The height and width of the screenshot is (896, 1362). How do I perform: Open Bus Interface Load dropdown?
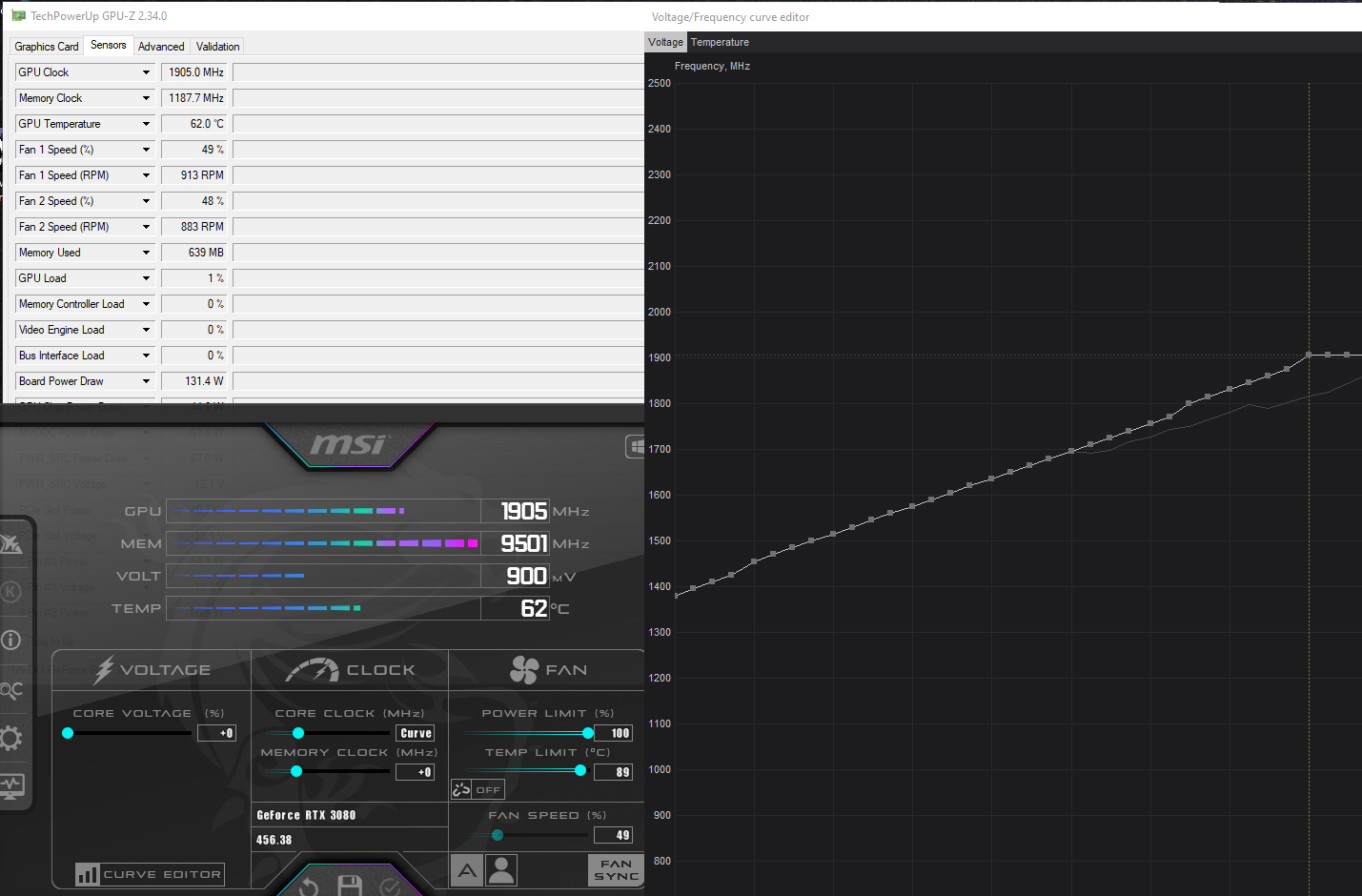[x=146, y=356]
